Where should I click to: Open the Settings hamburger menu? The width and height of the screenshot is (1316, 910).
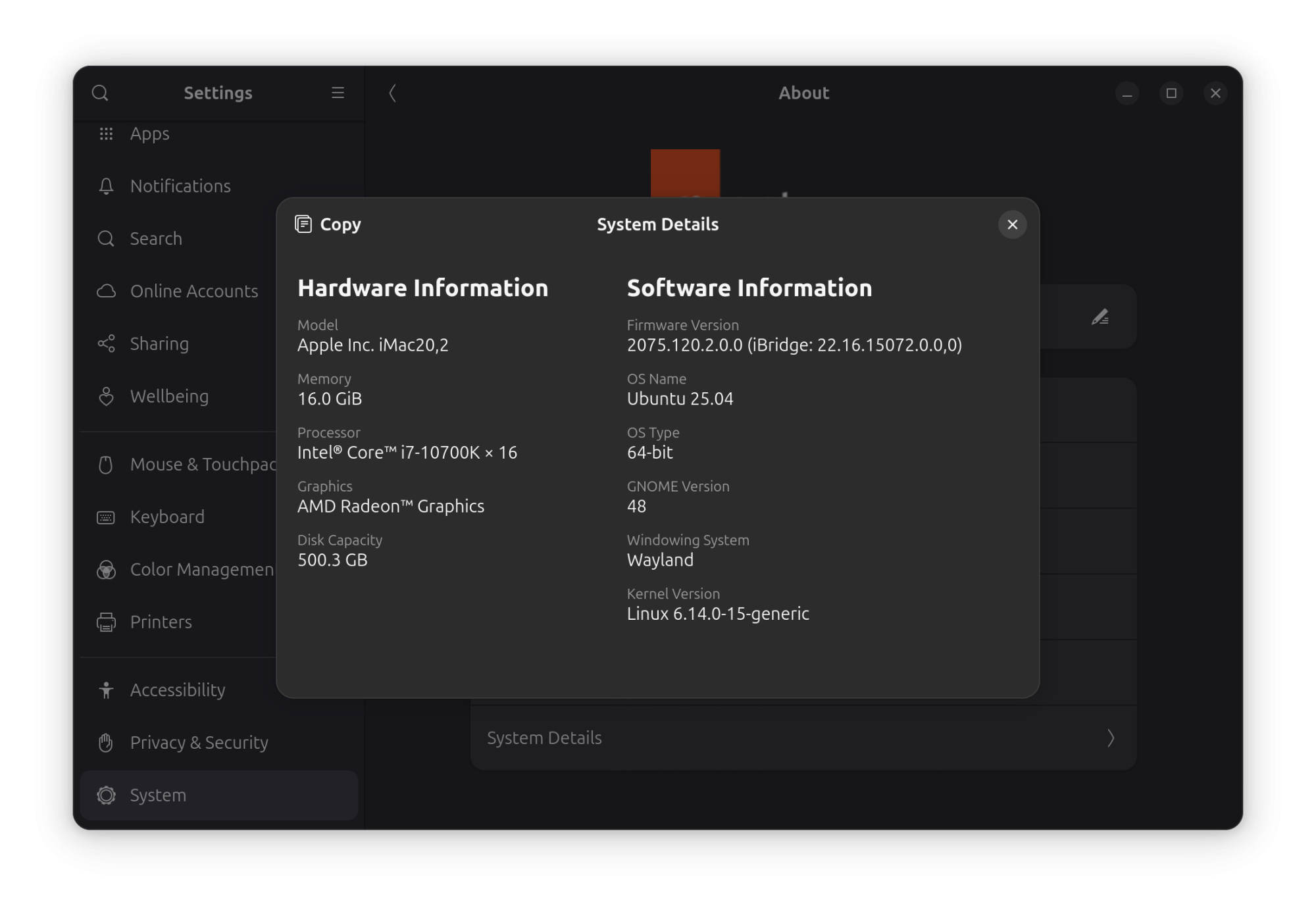coord(338,93)
